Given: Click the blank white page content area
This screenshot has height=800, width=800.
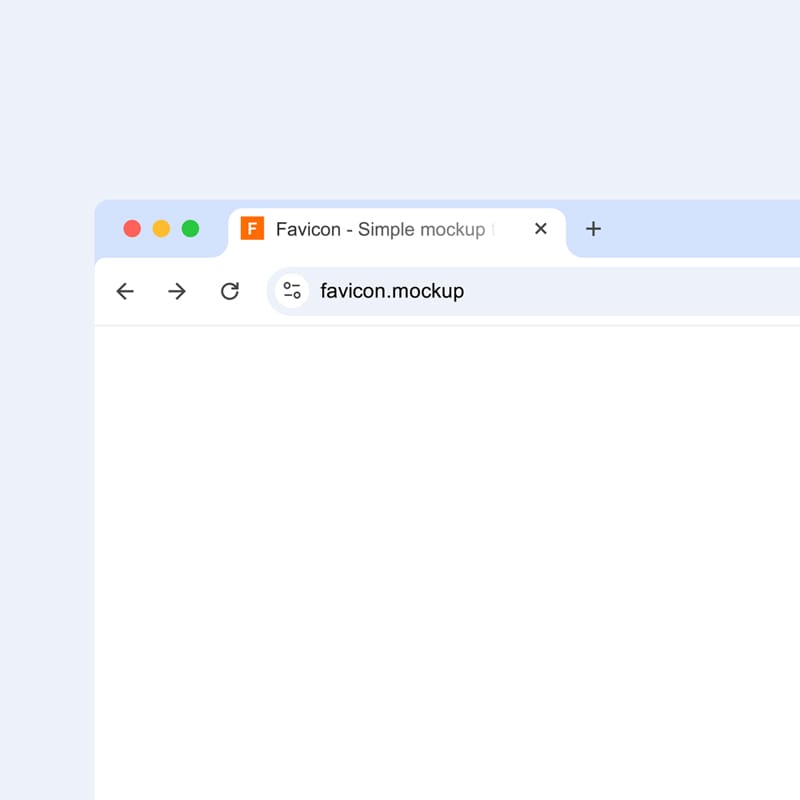Looking at the screenshot, I should coord(450,560).
